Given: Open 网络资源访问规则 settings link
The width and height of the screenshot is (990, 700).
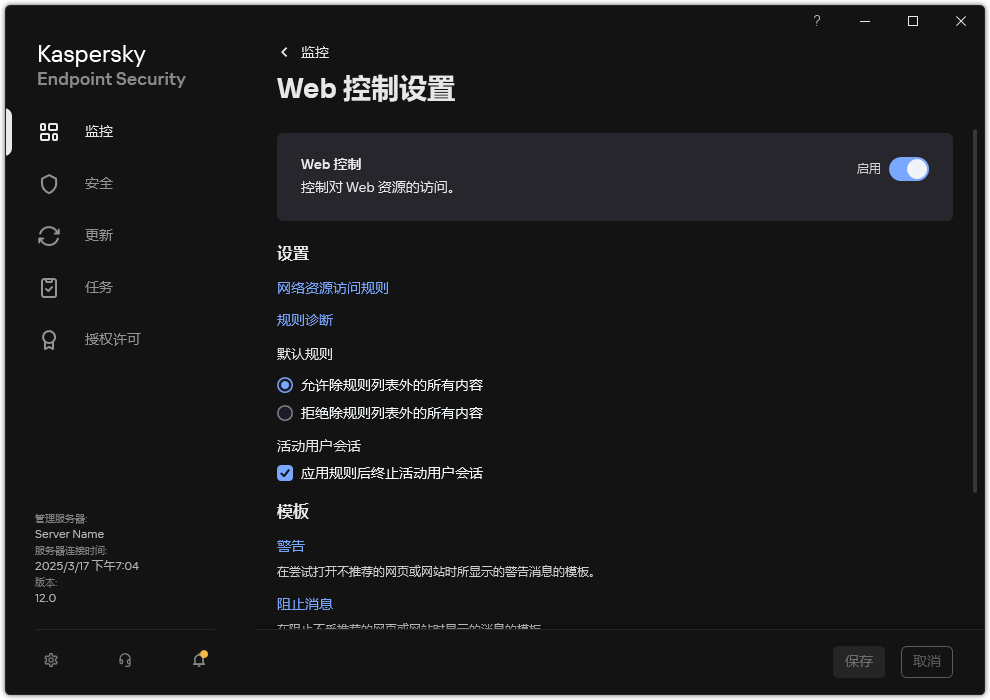Looking at the screenshot, I should pyautogui.click(x=332, y=287).
